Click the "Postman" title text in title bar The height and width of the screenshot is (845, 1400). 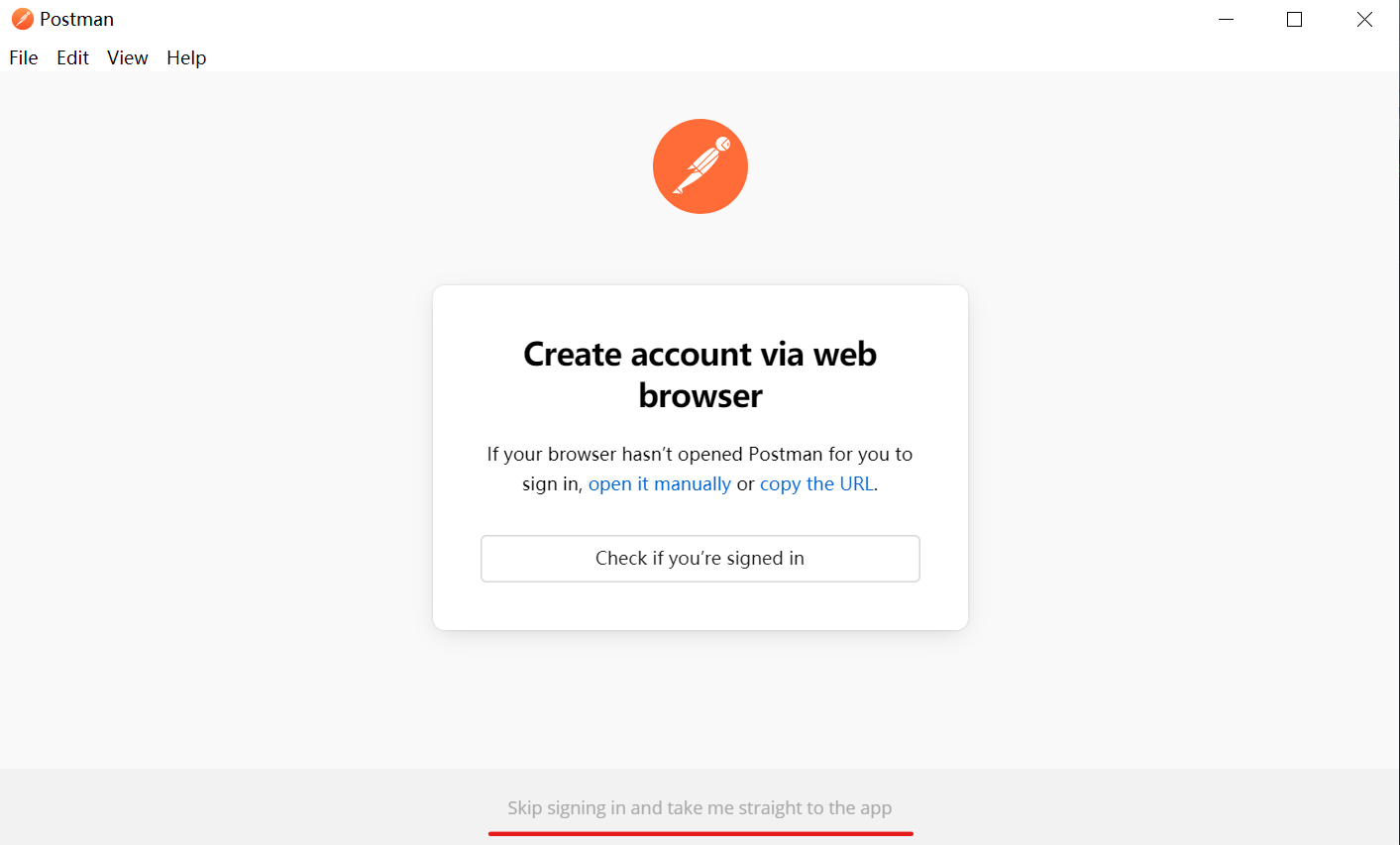coord(76,19)
